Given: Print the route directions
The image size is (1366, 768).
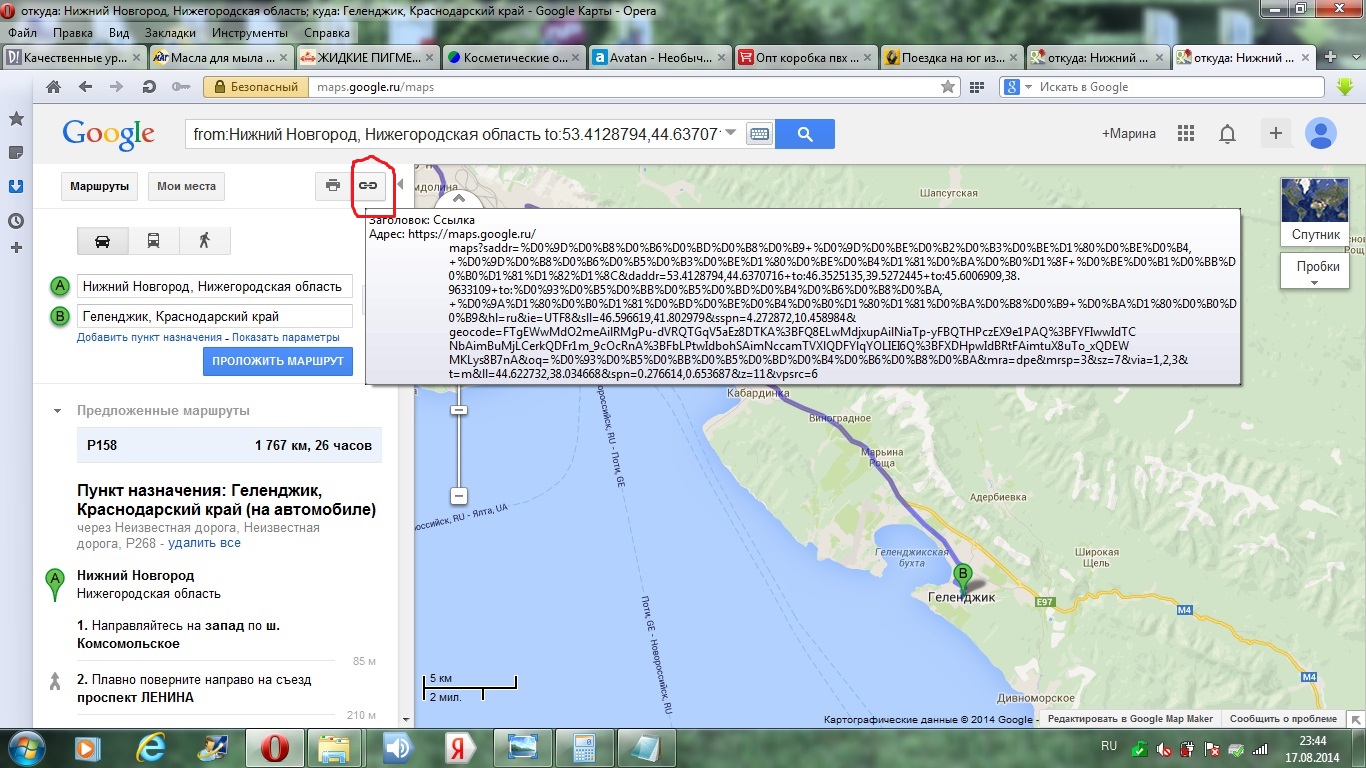Looking at the screenshot, I should point(333,185).
